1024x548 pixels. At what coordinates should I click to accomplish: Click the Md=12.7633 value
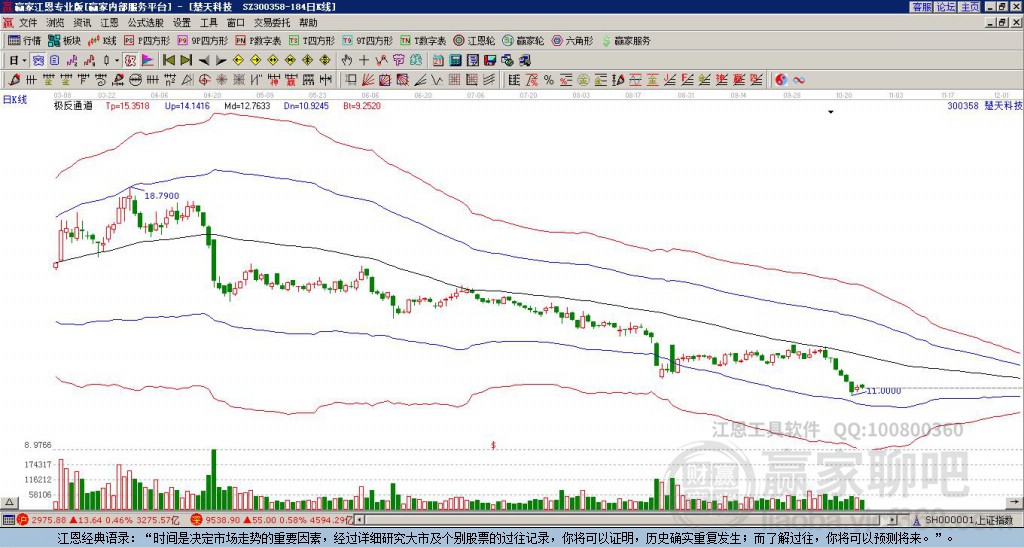247,106
